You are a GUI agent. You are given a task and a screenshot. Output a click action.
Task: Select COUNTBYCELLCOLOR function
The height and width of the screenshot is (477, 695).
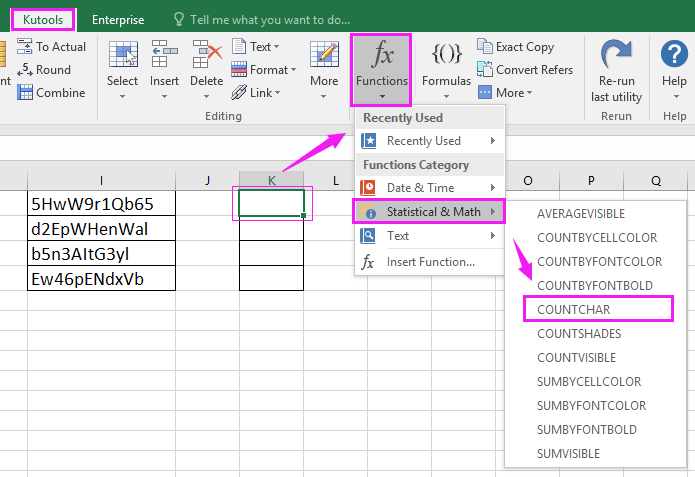click(x=596, y=238)
